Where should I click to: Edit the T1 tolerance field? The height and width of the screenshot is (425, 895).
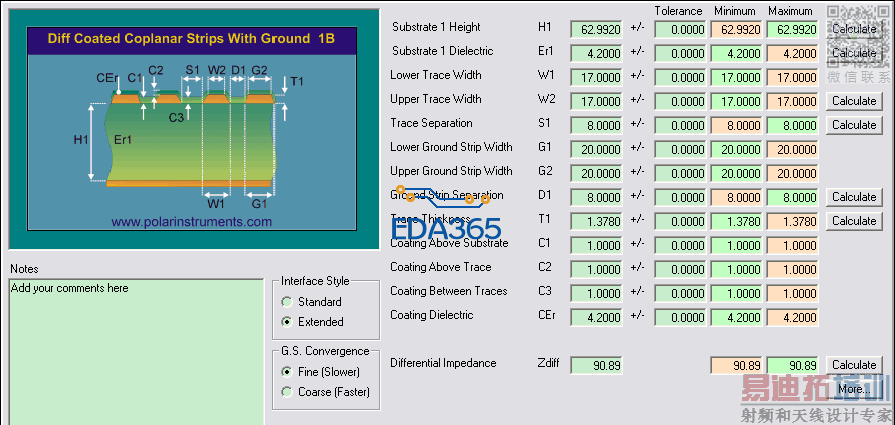point(680,221)
